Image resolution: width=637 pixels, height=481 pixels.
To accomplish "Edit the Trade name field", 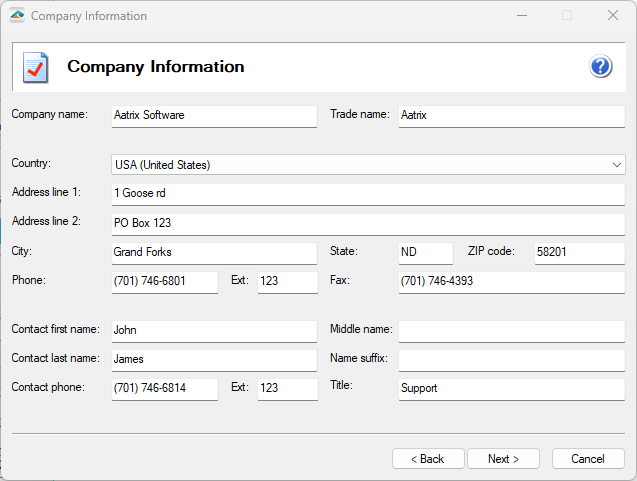I will click(x=511, y=117).
